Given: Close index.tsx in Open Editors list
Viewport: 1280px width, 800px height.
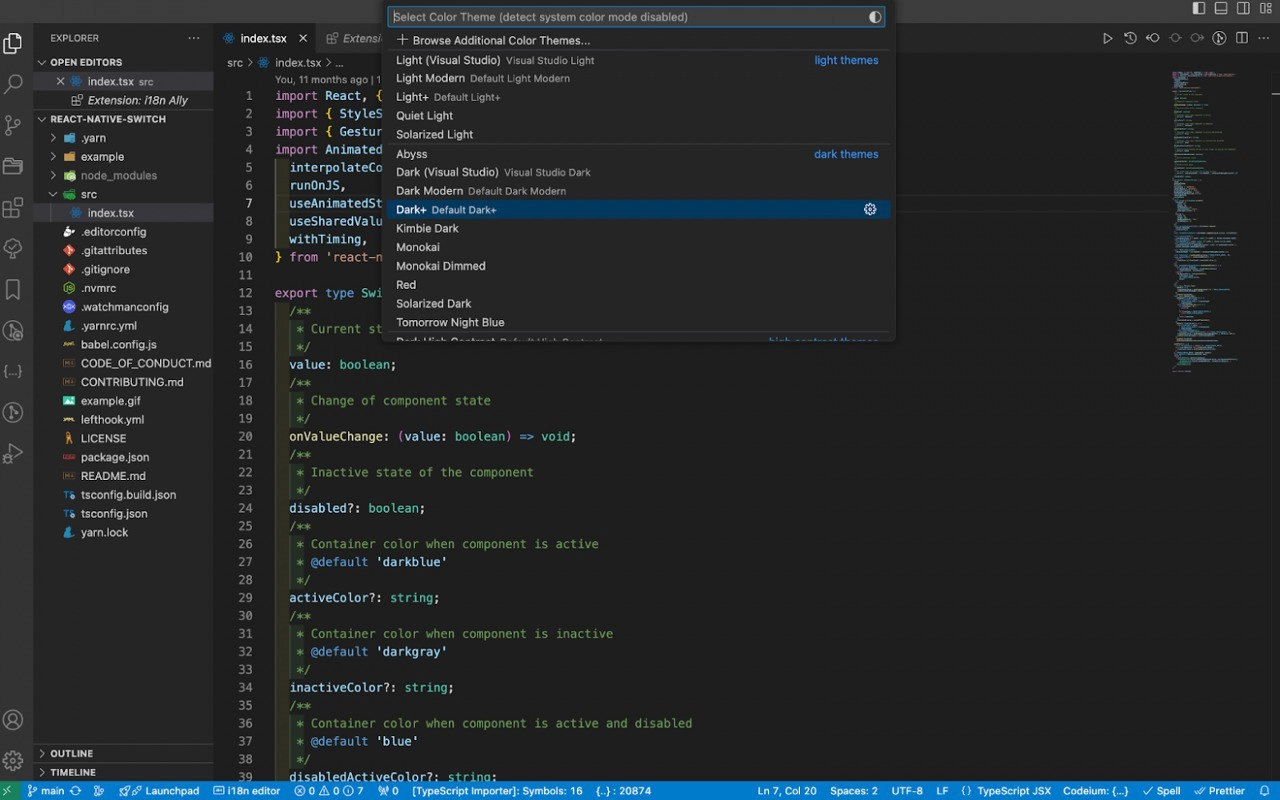Looking at the screenshot, I should pyautogui.click(x=60, y=81).
